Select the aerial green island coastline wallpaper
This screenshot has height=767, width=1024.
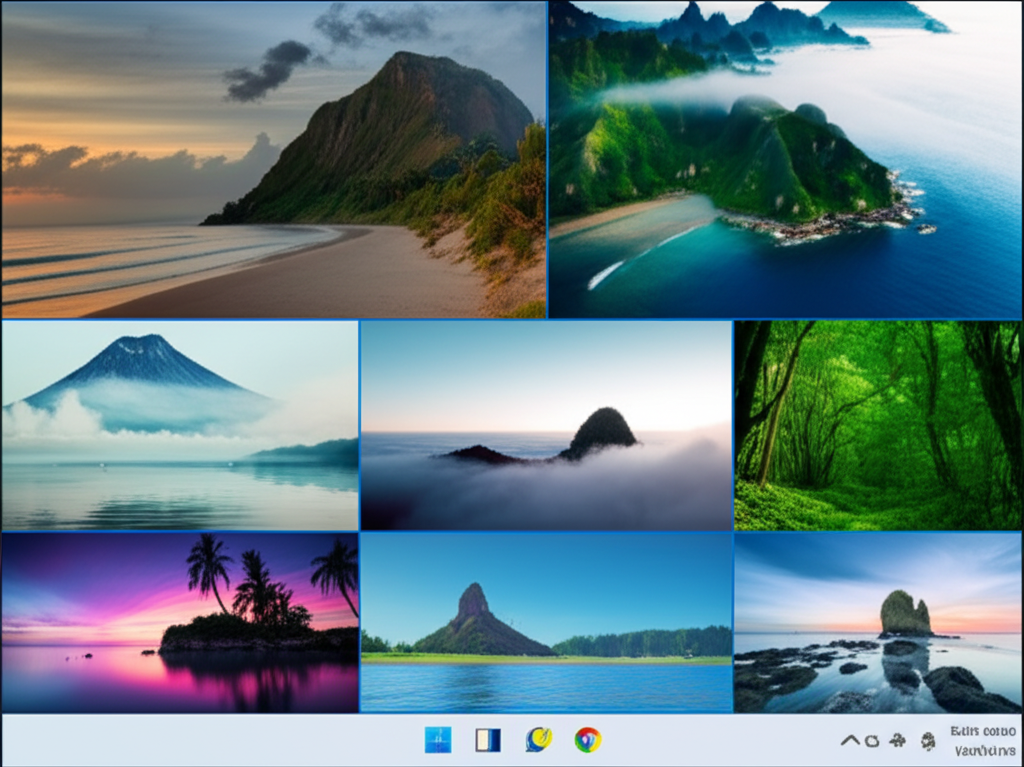[x=784, y=160]
